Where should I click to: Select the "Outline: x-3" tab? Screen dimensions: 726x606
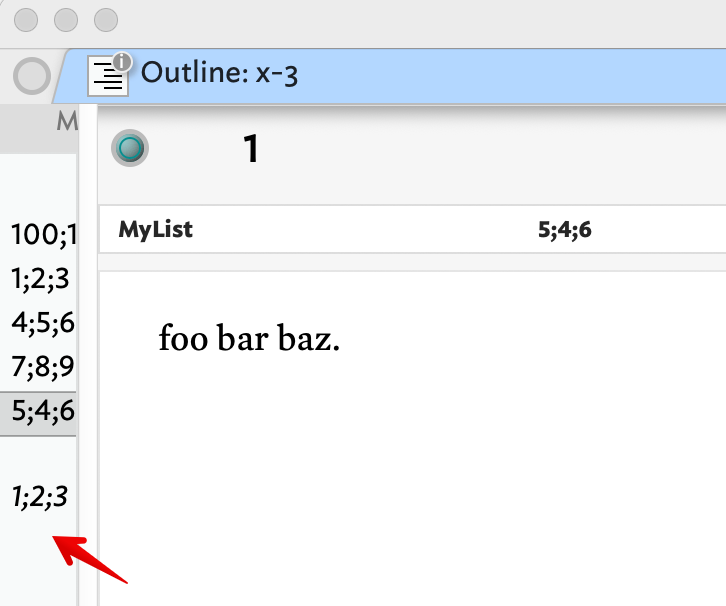220,73
